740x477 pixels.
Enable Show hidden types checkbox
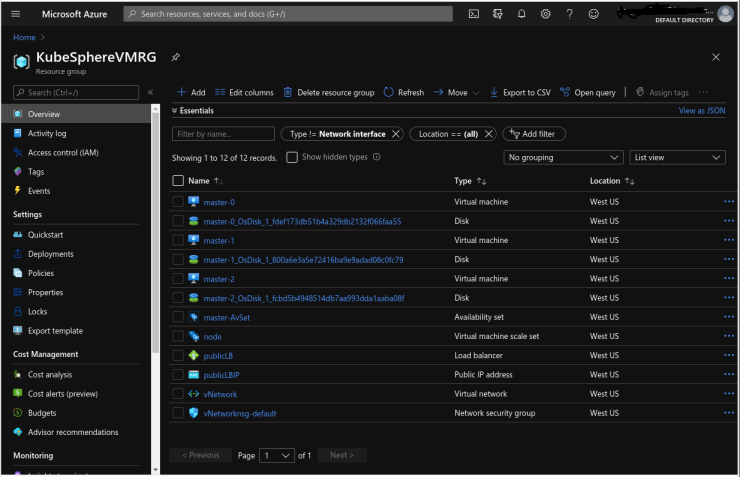coord(292,157)
